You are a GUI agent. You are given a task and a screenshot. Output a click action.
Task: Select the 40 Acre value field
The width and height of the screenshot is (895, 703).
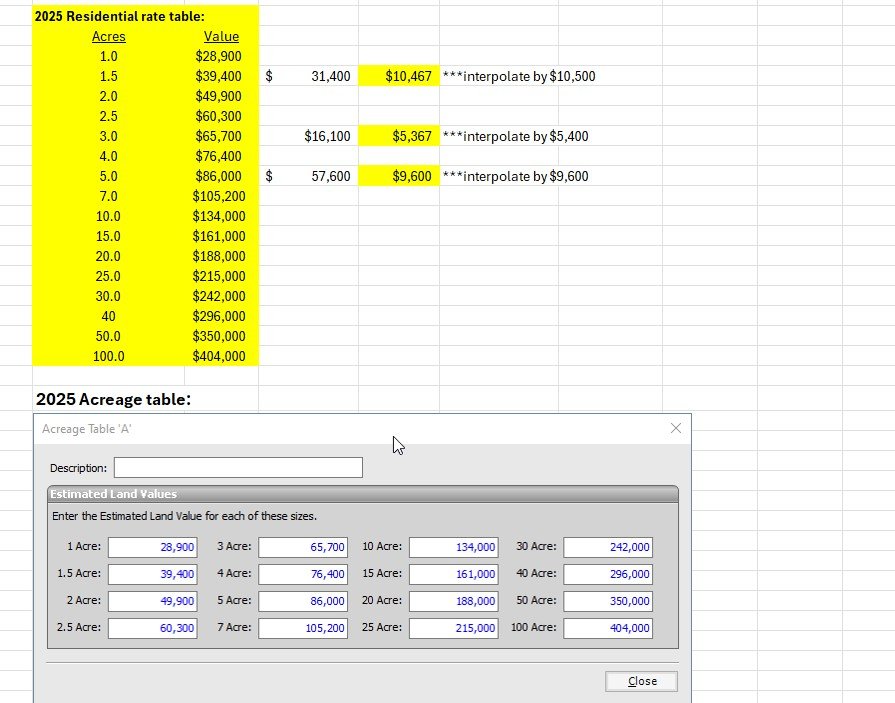[608, 574]
